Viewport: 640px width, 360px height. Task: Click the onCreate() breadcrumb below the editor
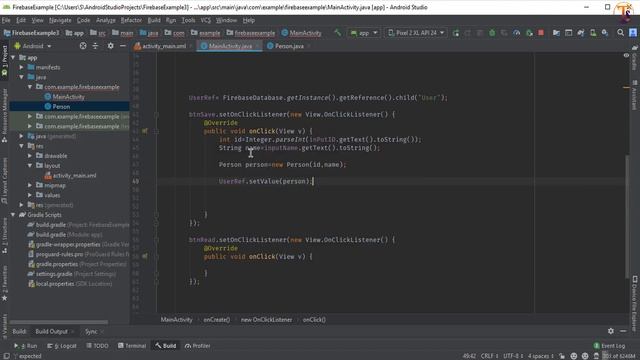(216, 320)
